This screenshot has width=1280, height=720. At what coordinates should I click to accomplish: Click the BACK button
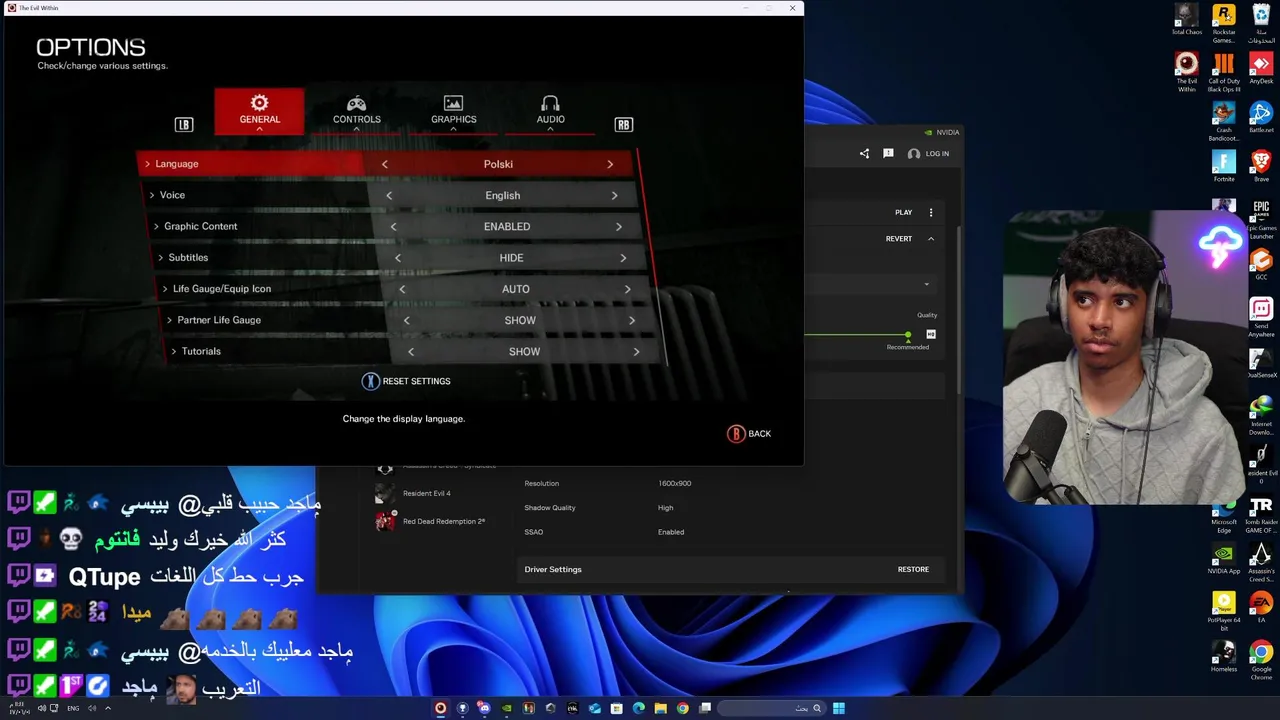[x=749, y=434]
